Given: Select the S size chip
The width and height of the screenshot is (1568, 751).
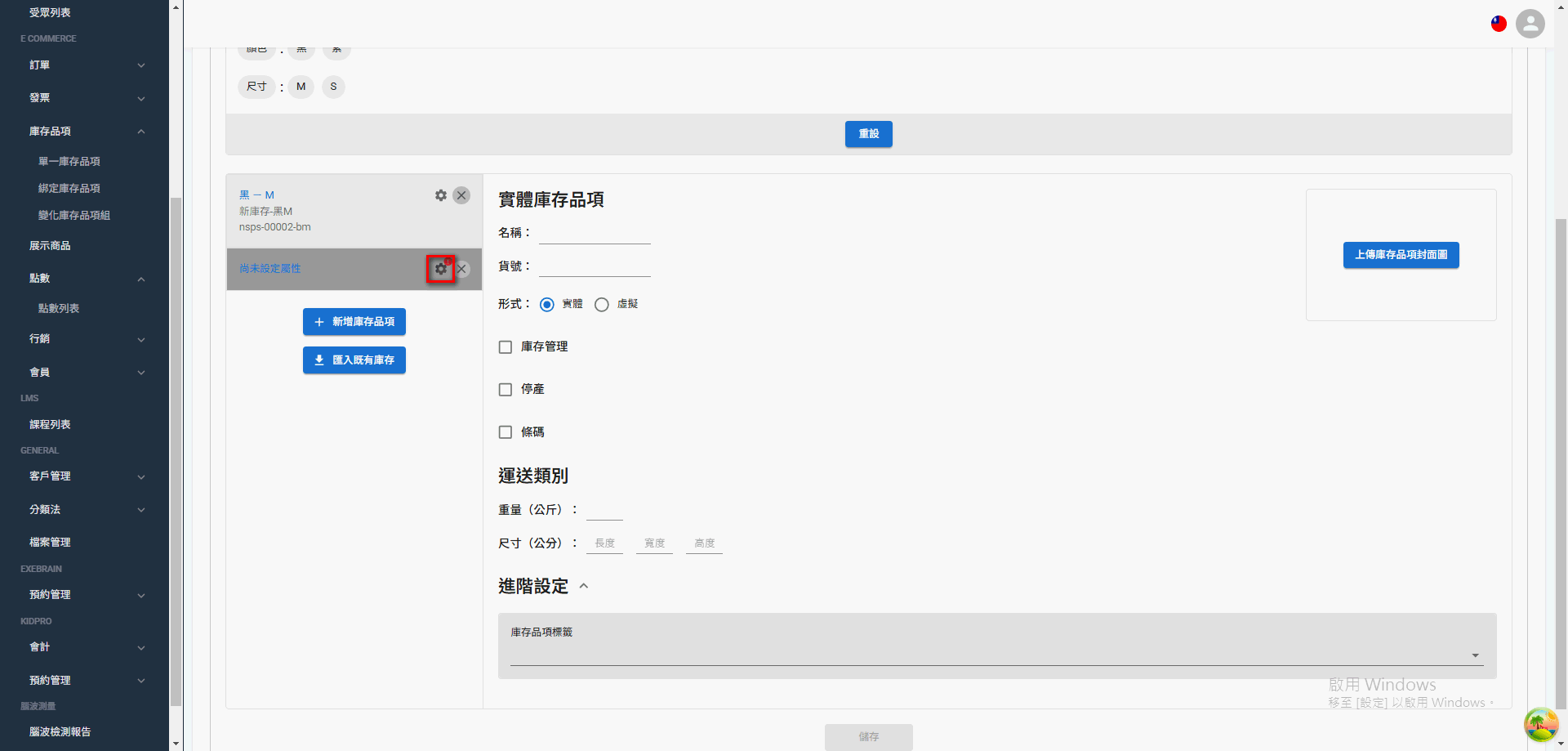Looking at the screenshot, I should click(333, 87).
